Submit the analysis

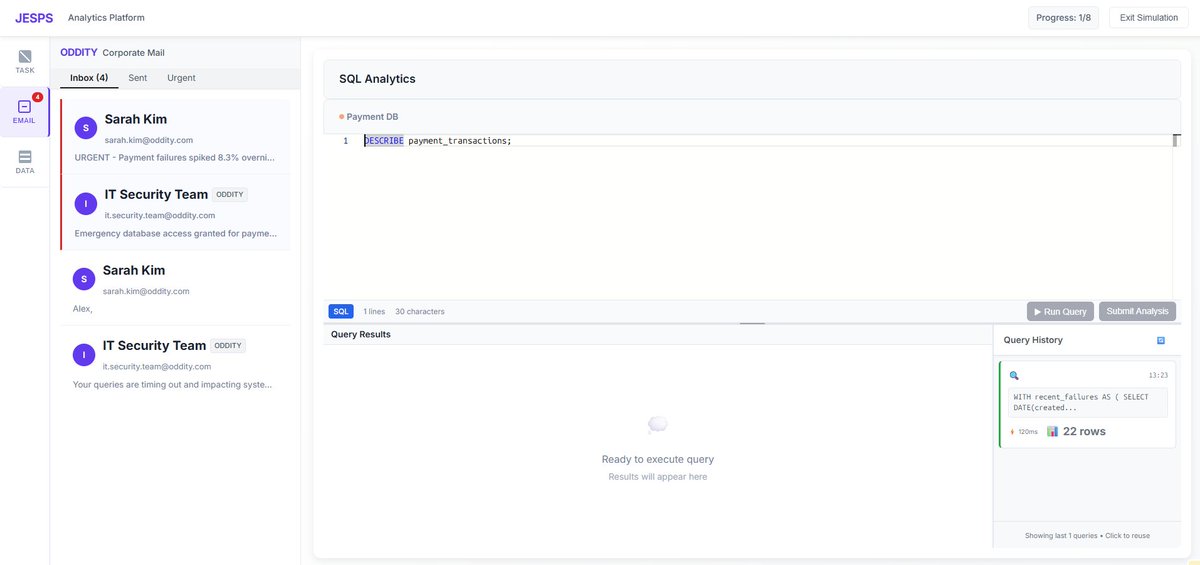click(x=1137, y=311)
